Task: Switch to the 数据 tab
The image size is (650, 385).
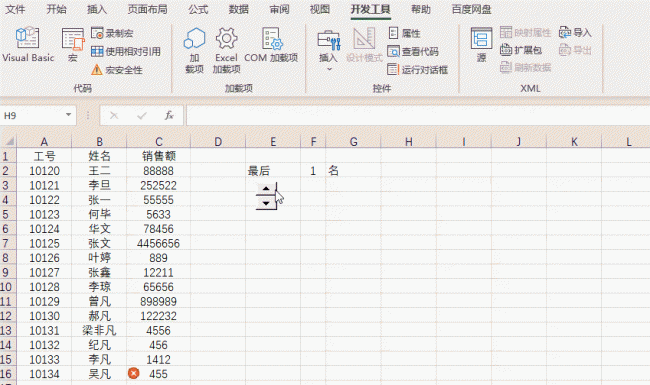Action: [238, 9]
